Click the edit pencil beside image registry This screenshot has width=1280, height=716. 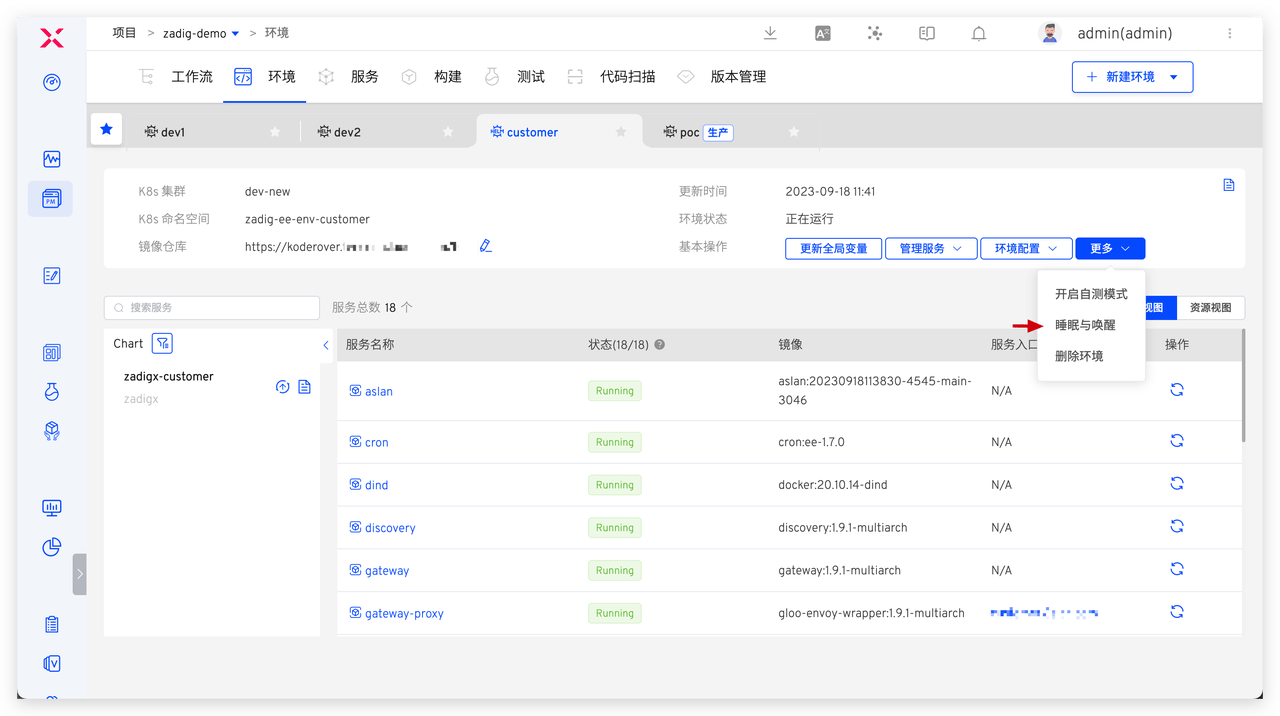tap(486, 246)
